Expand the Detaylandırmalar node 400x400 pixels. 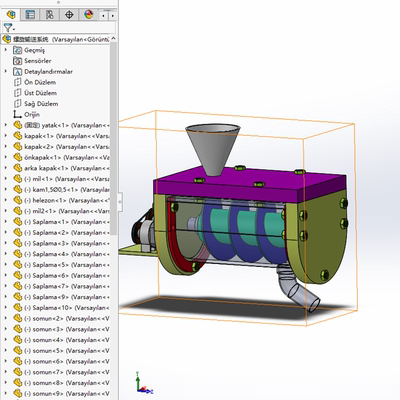5,71
